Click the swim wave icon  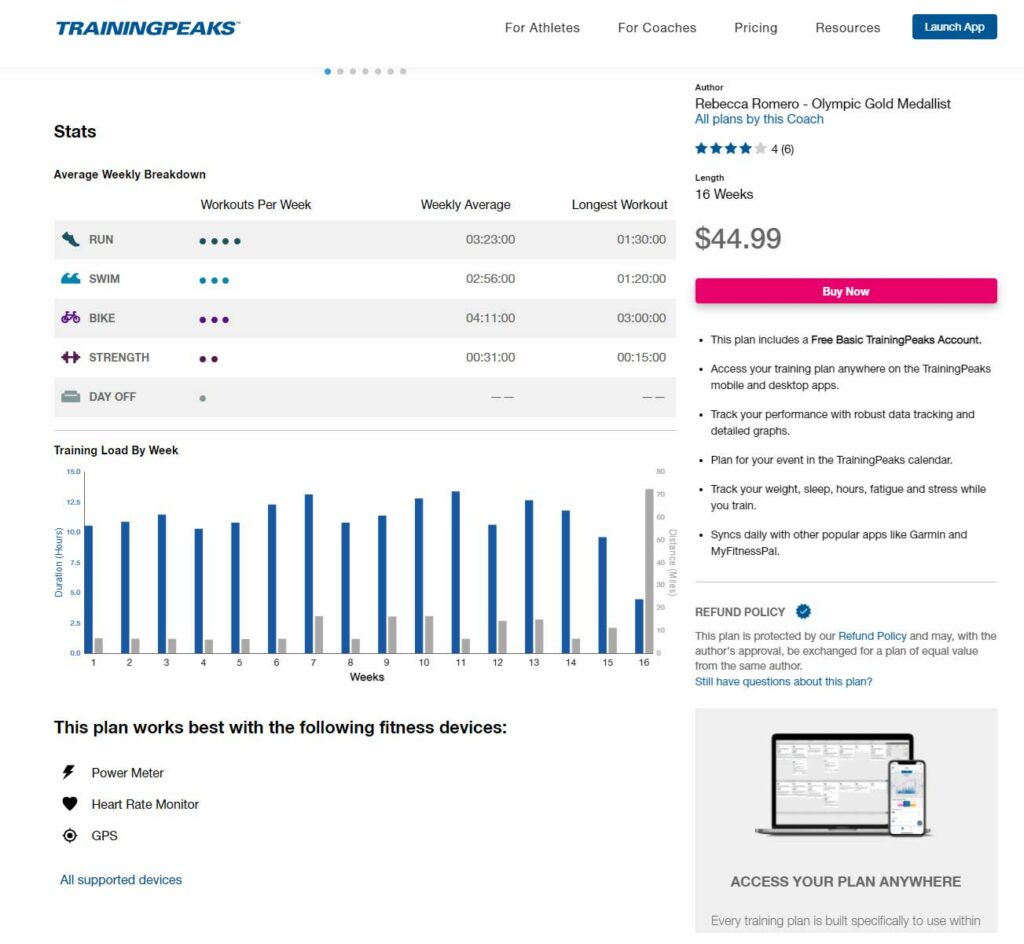tap(71, 279)
